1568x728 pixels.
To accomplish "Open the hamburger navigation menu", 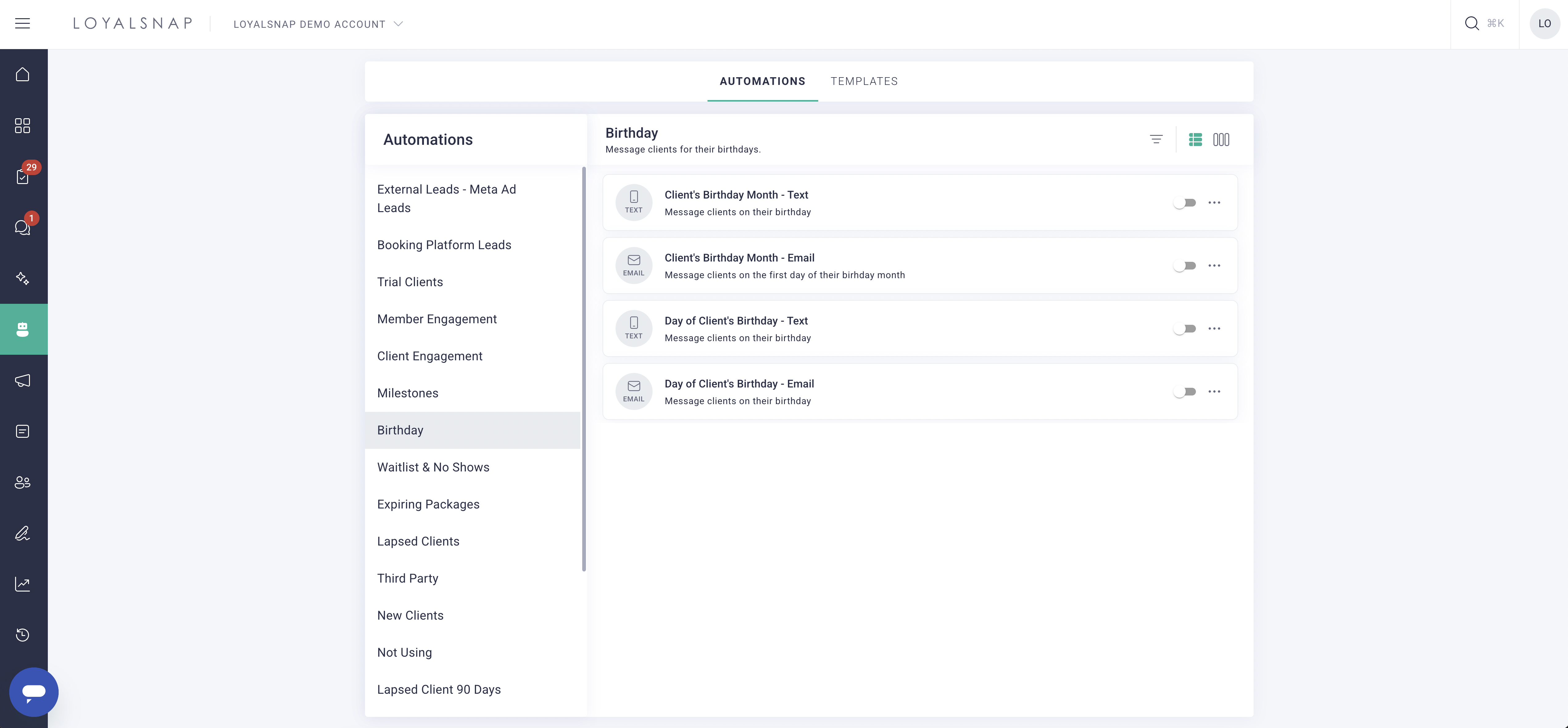I will coord(23,23).
